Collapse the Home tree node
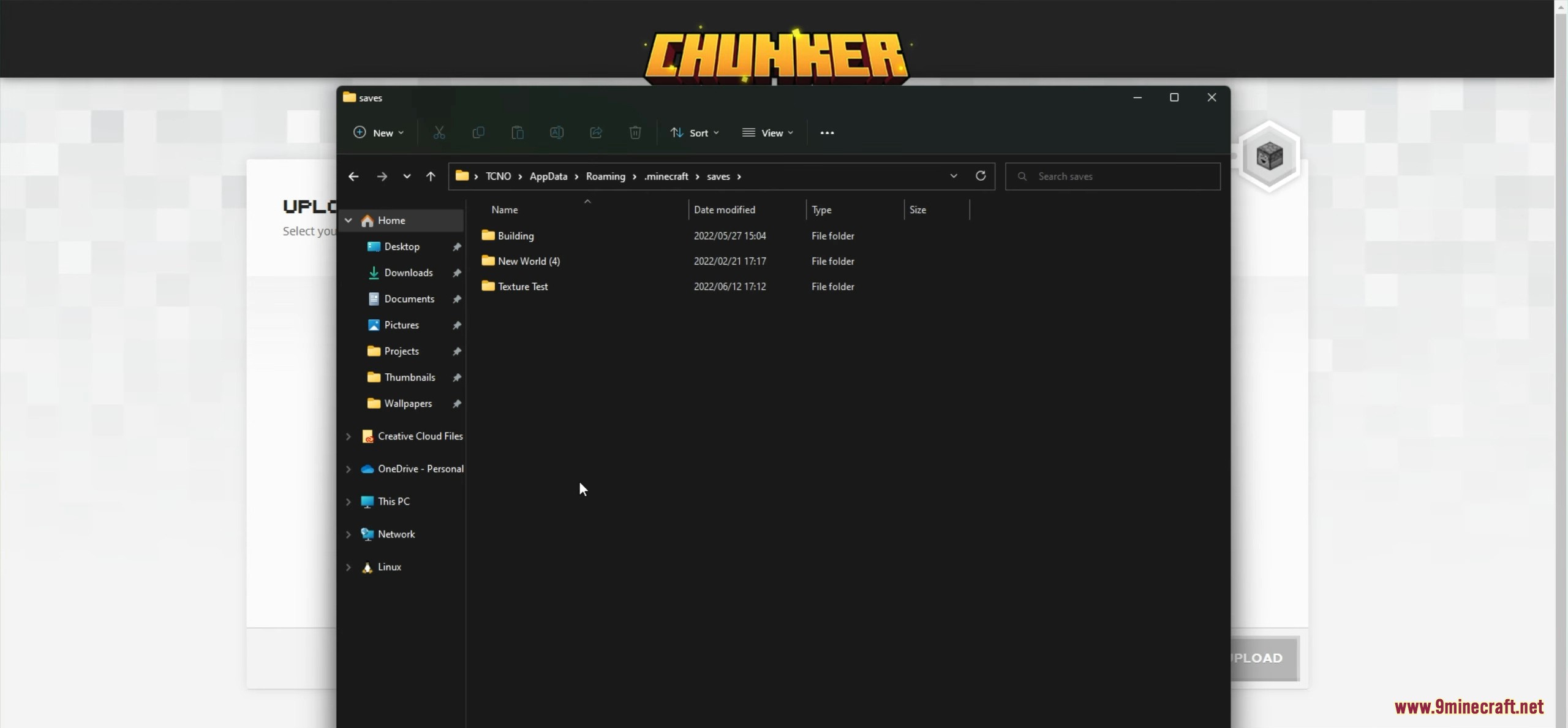1568x728 pixels. point(349,221)
